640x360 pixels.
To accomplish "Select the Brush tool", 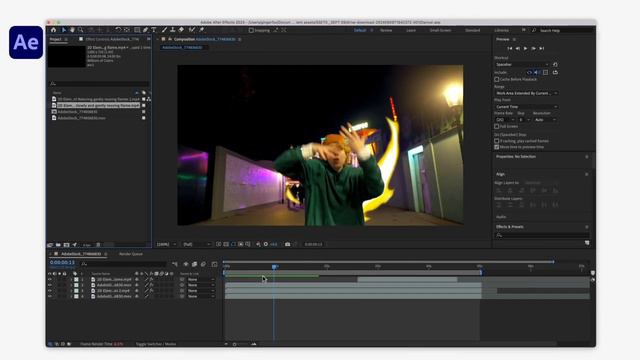I will pos(164,30).
